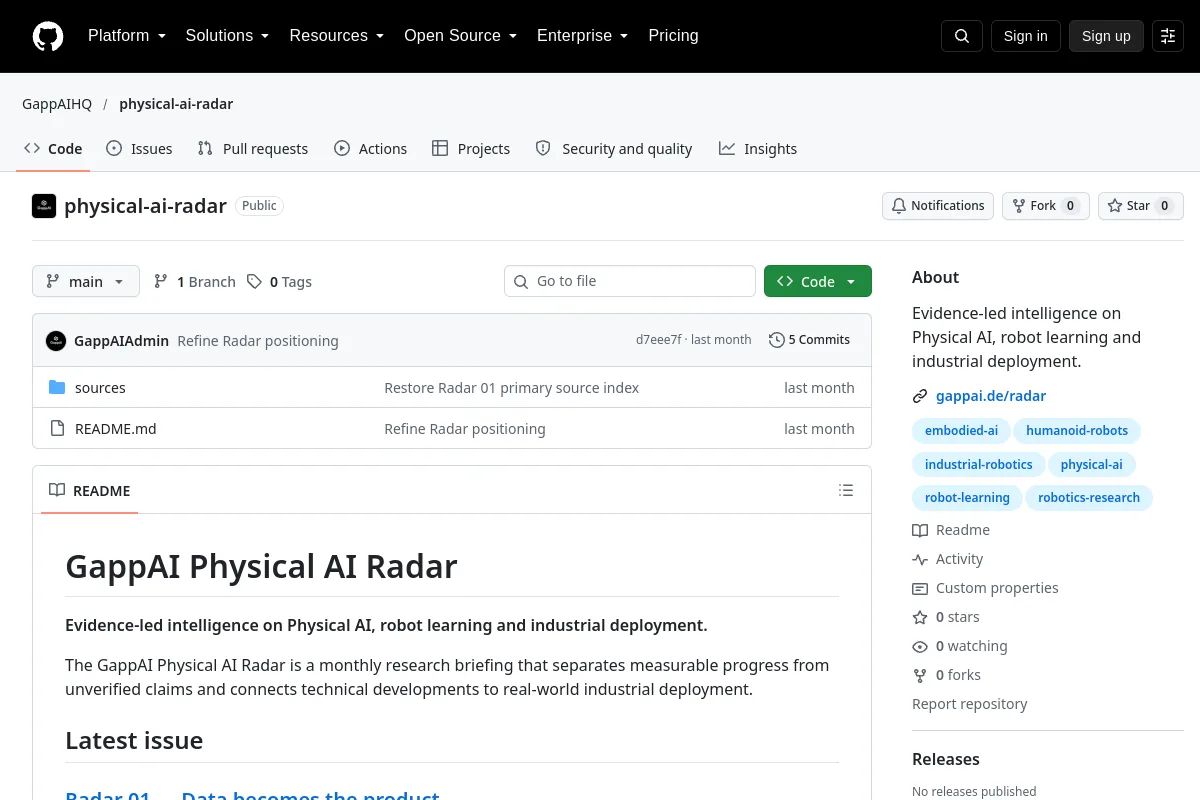Click the GappAIAdmin author name
This screenshot has height=800, width=1200.
[x=121, y=341]
